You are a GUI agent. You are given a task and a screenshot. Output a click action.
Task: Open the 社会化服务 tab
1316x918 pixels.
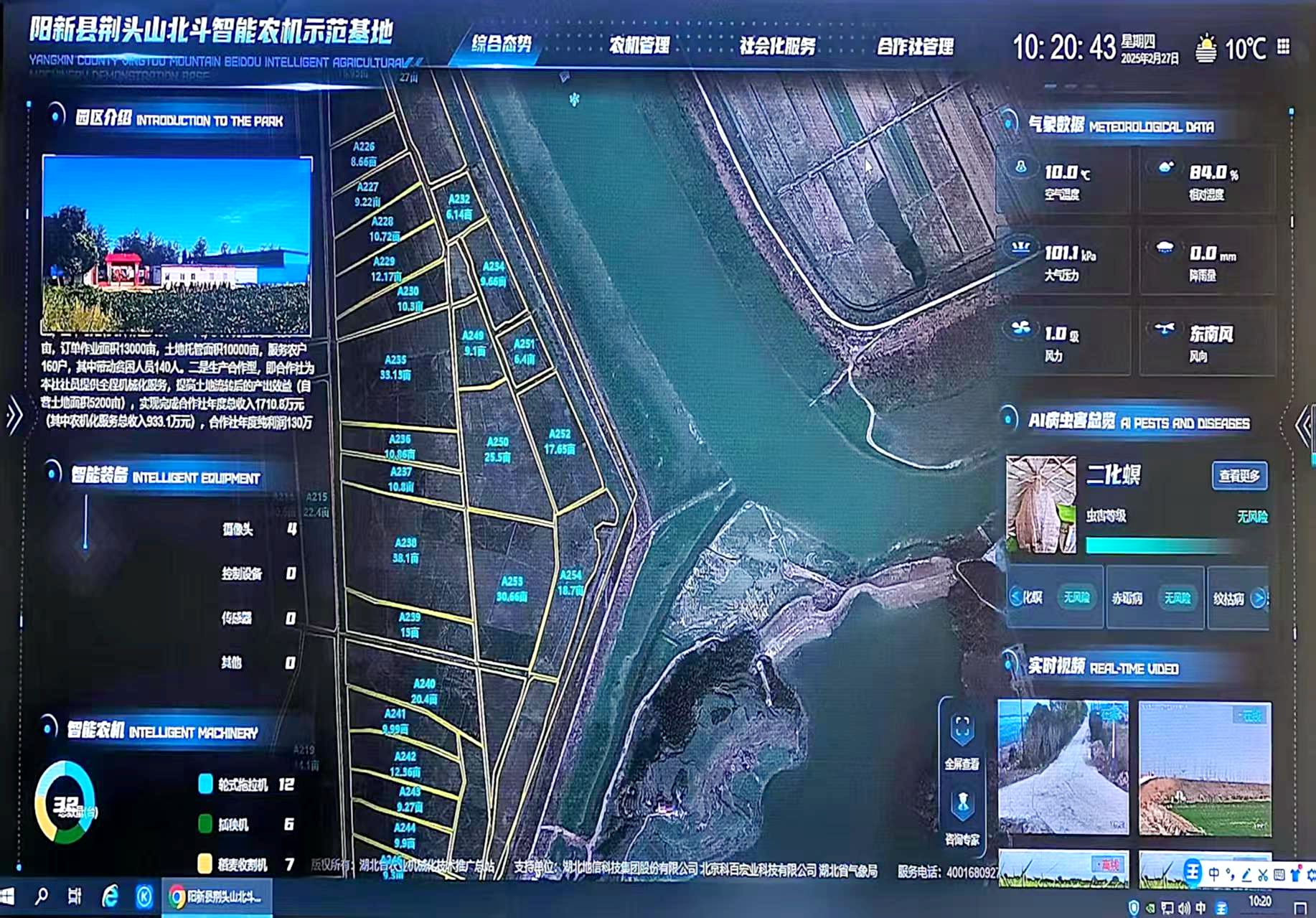778,47
